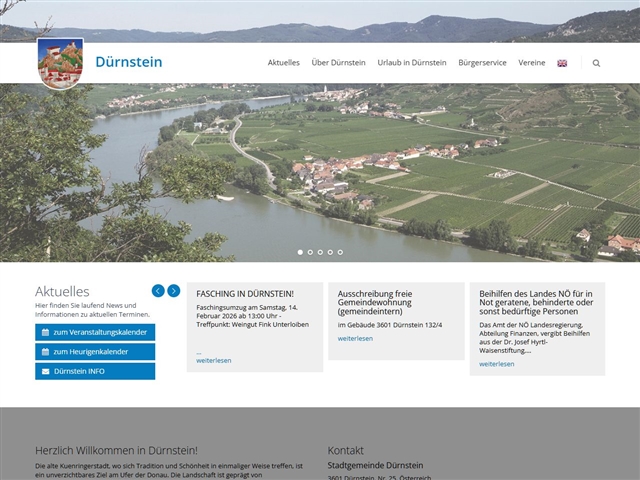Open the Heurigenkalender button
This screenshot has height=480, width=640.
pos(95,352)
